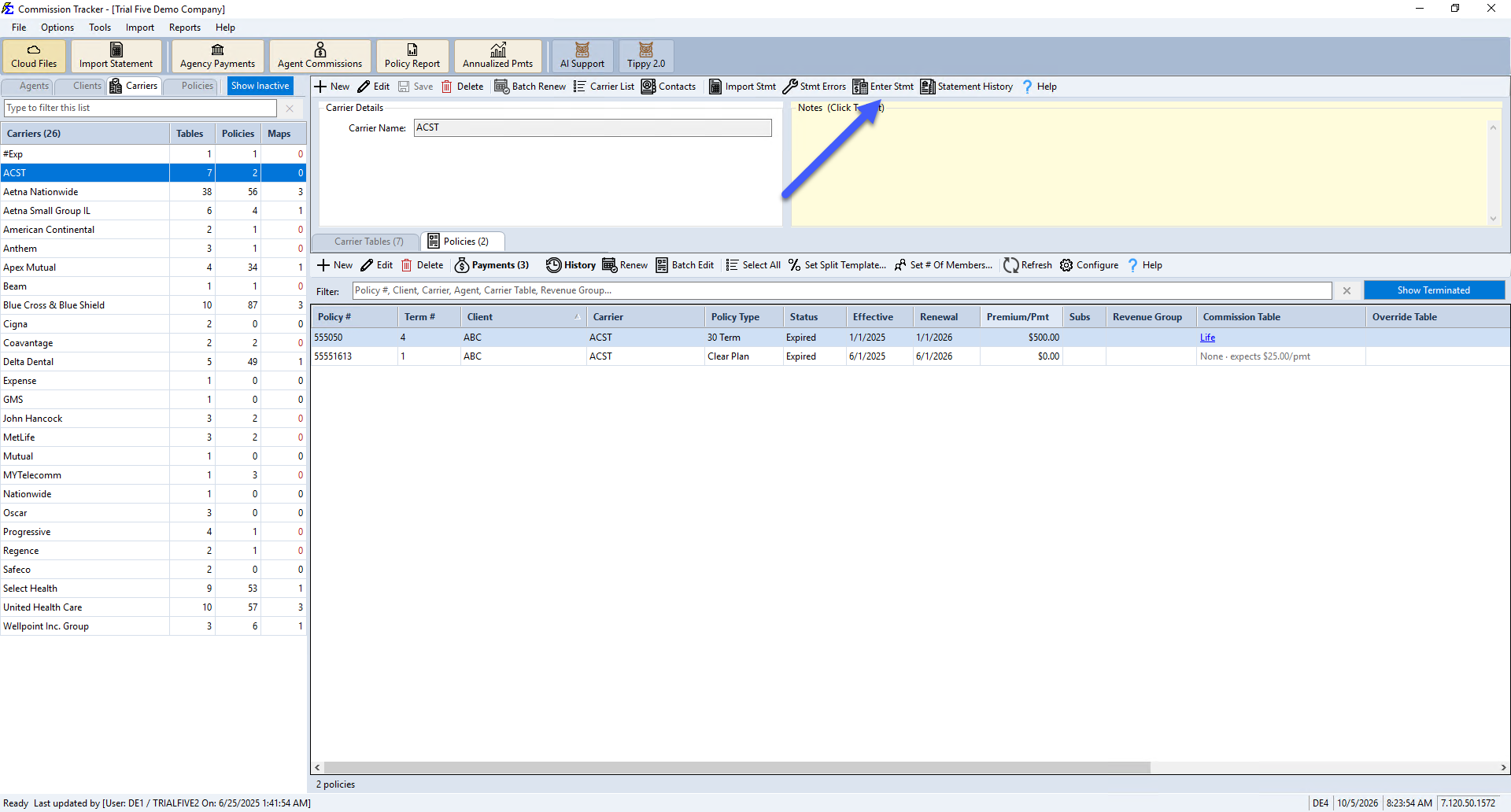Open Payments (3) for selected policy

point(492,265)
